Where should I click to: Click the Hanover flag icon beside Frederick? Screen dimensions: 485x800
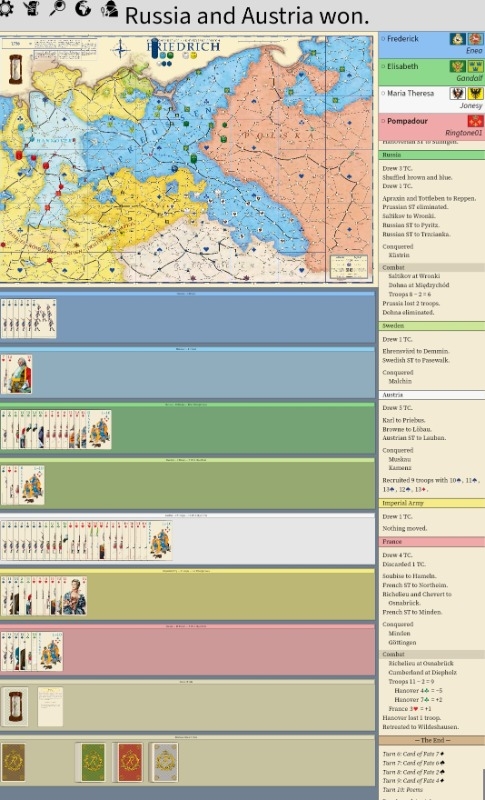(x=475, y=39)
